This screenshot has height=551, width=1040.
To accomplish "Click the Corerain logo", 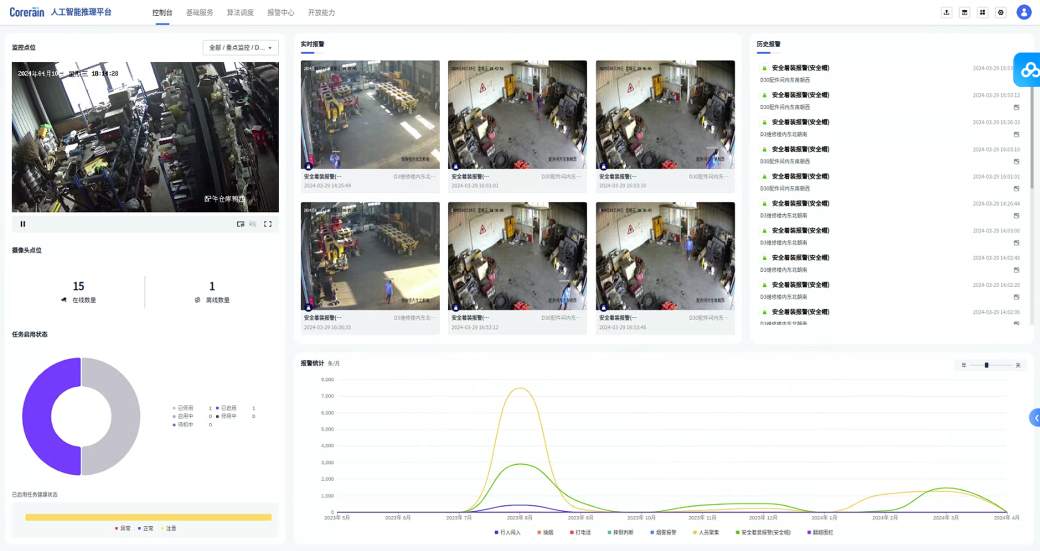I will pyautogui.click(x=27, y=13).
